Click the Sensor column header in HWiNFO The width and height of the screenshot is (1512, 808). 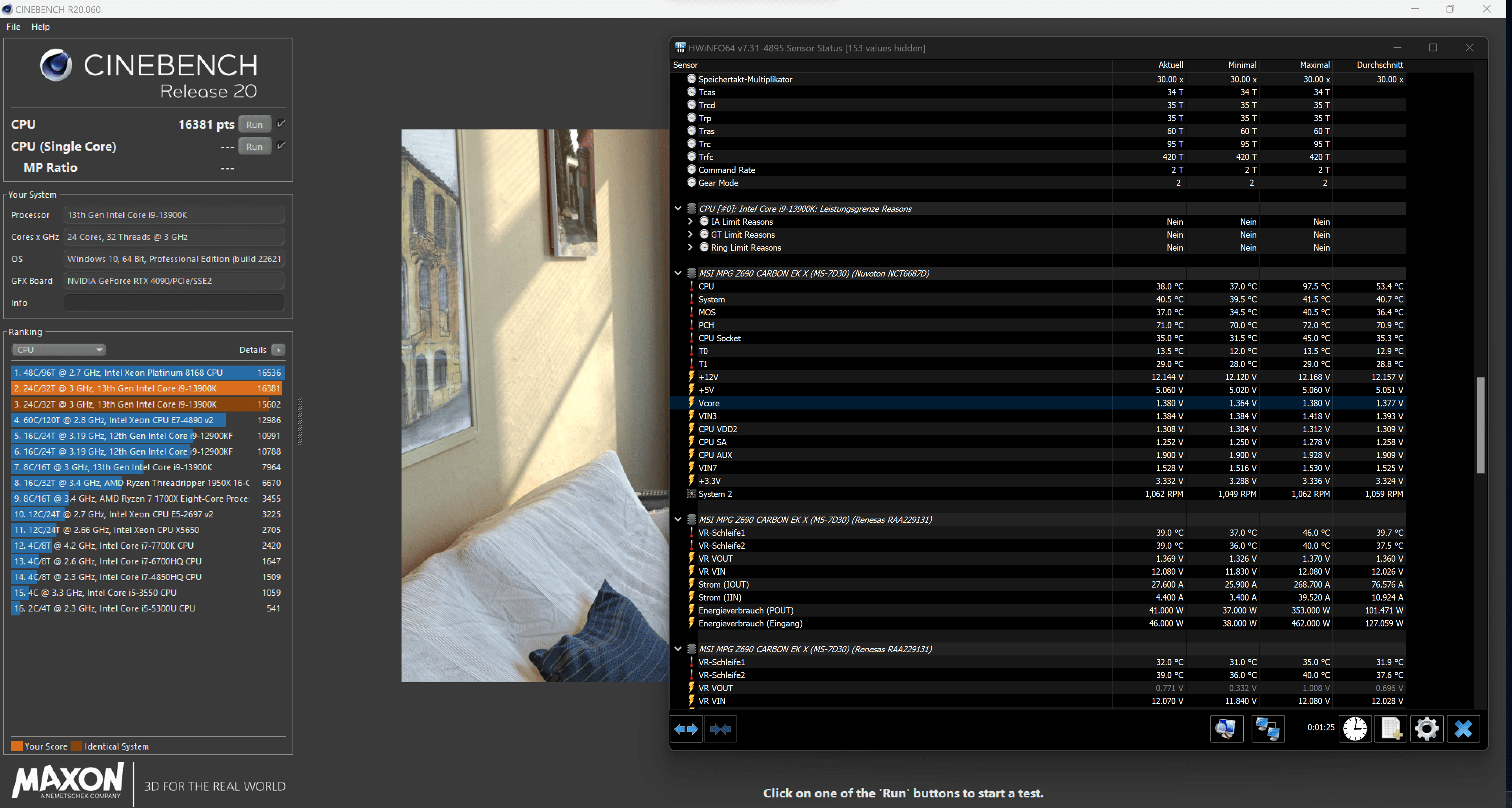pyautogui.click(x=685, y=65)
